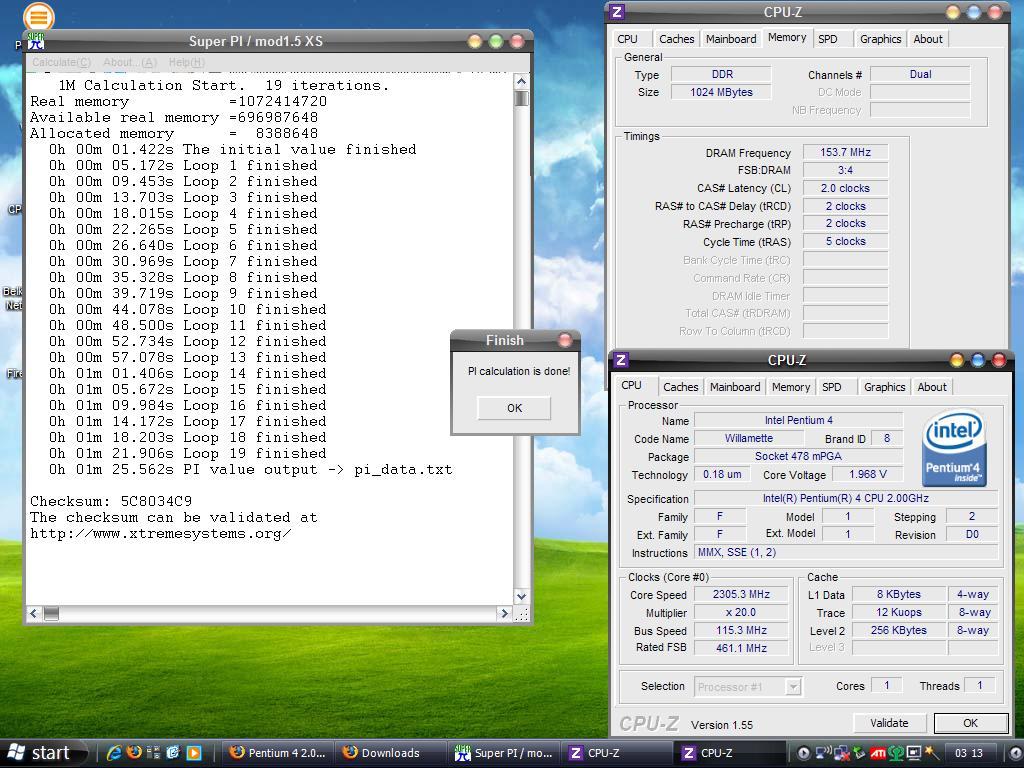Select About tab in lower CPU-Z window
Screen dimensions: 1024x768
coord(932,387)
